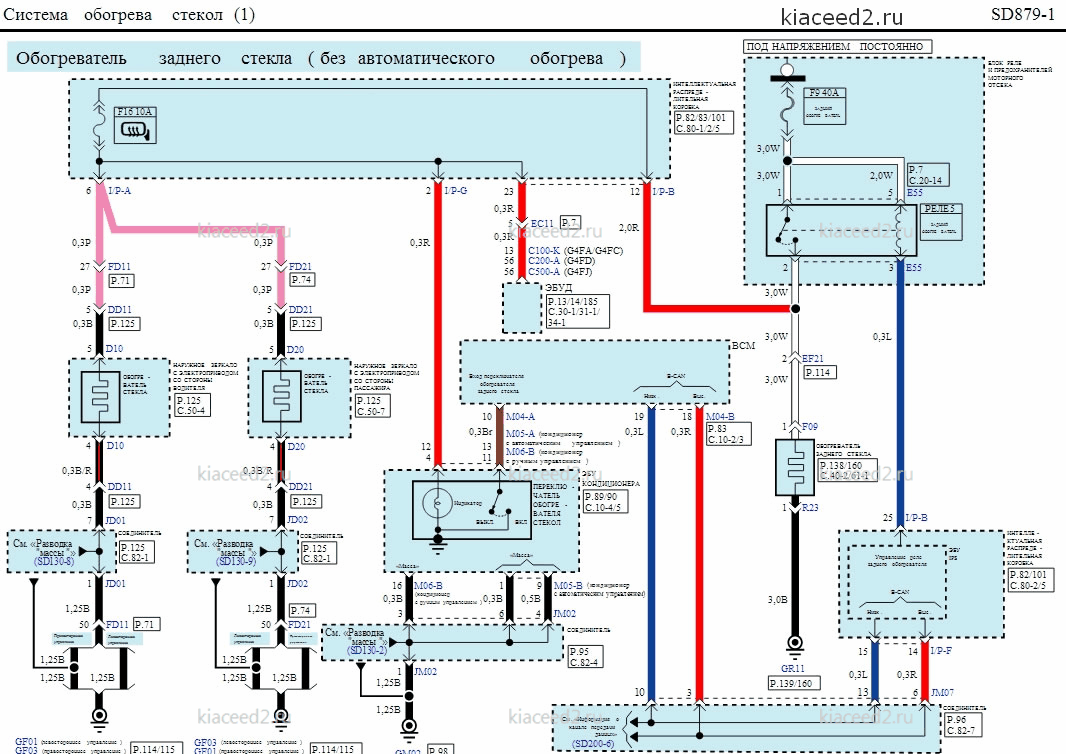Viewport: 1066px width, 754px height.
Task: Open the (SD130-2) ground distribution reference
Action: pos(367,651)
